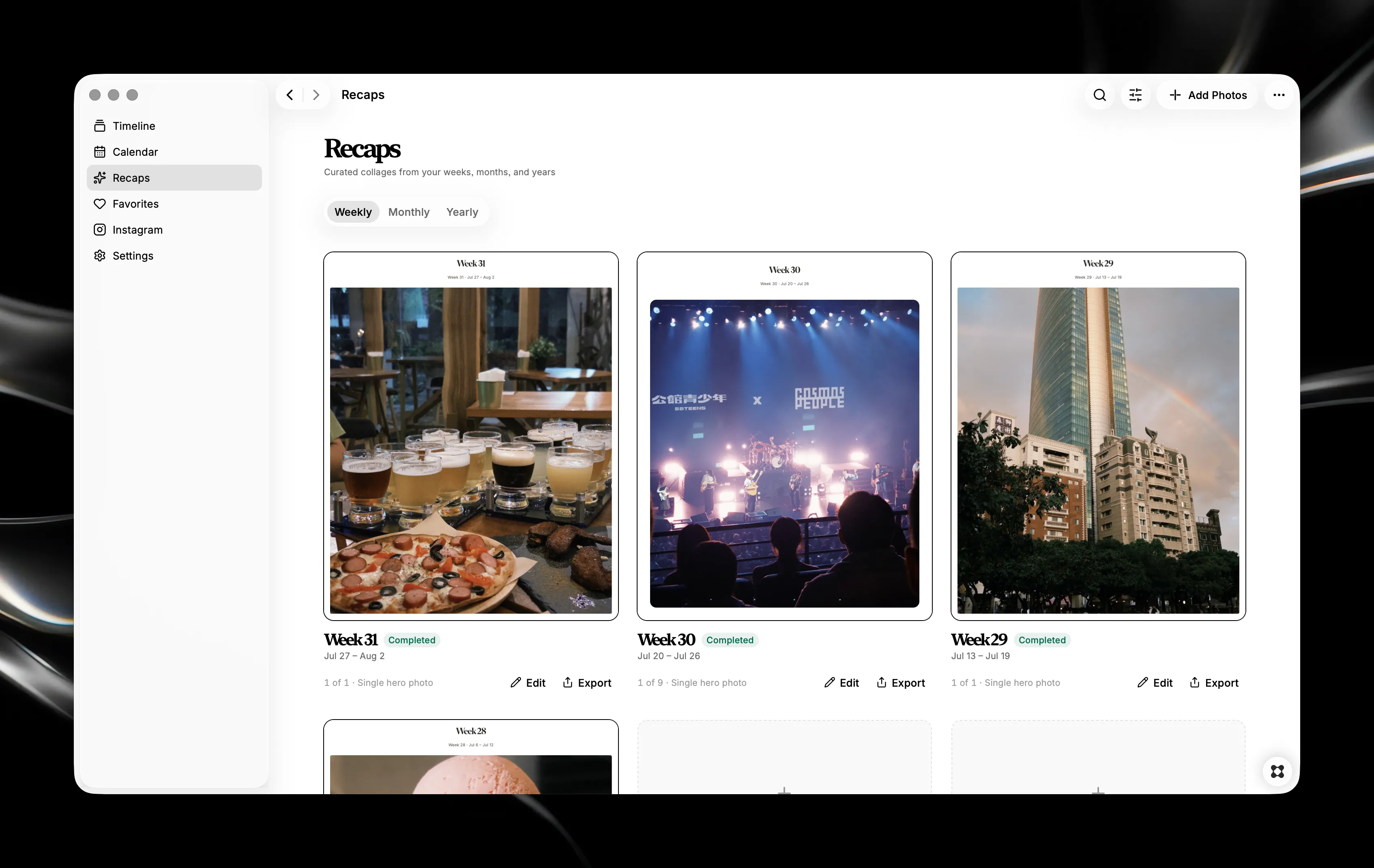Open the Week 31 collage thumbnail

coord(471,436)
